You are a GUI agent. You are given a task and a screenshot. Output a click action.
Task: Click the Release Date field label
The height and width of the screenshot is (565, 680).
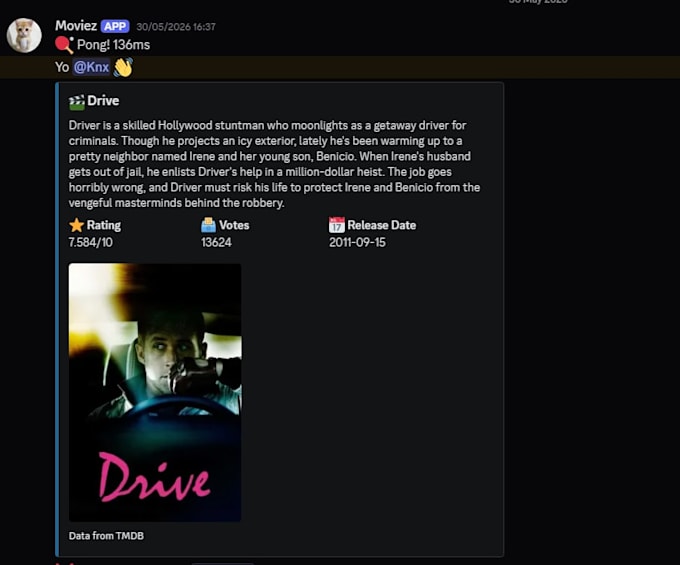[382, 225]
